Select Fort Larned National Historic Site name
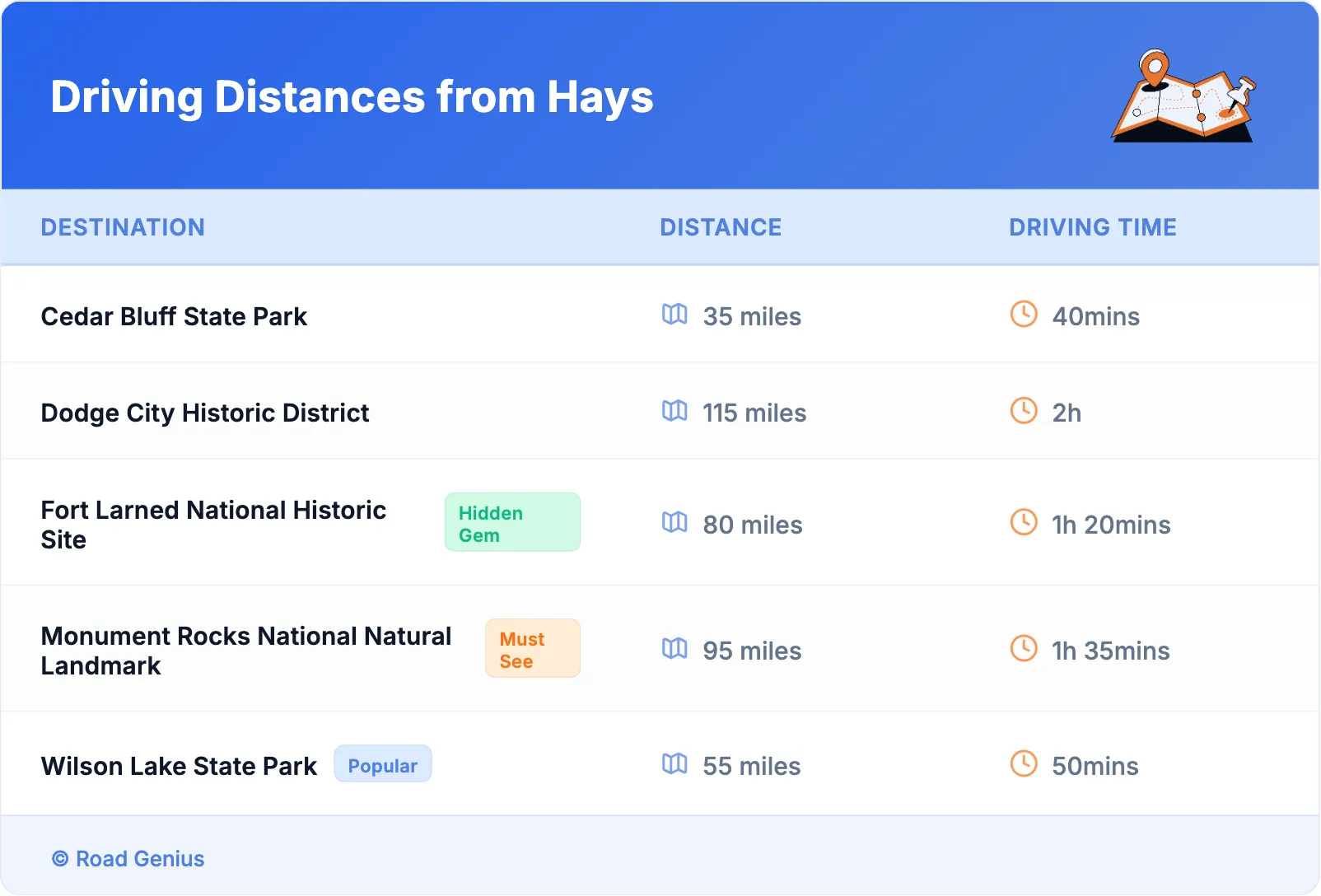Image resolution: width=1321 pixels, height=896 pixels. (x=213, y=525)
